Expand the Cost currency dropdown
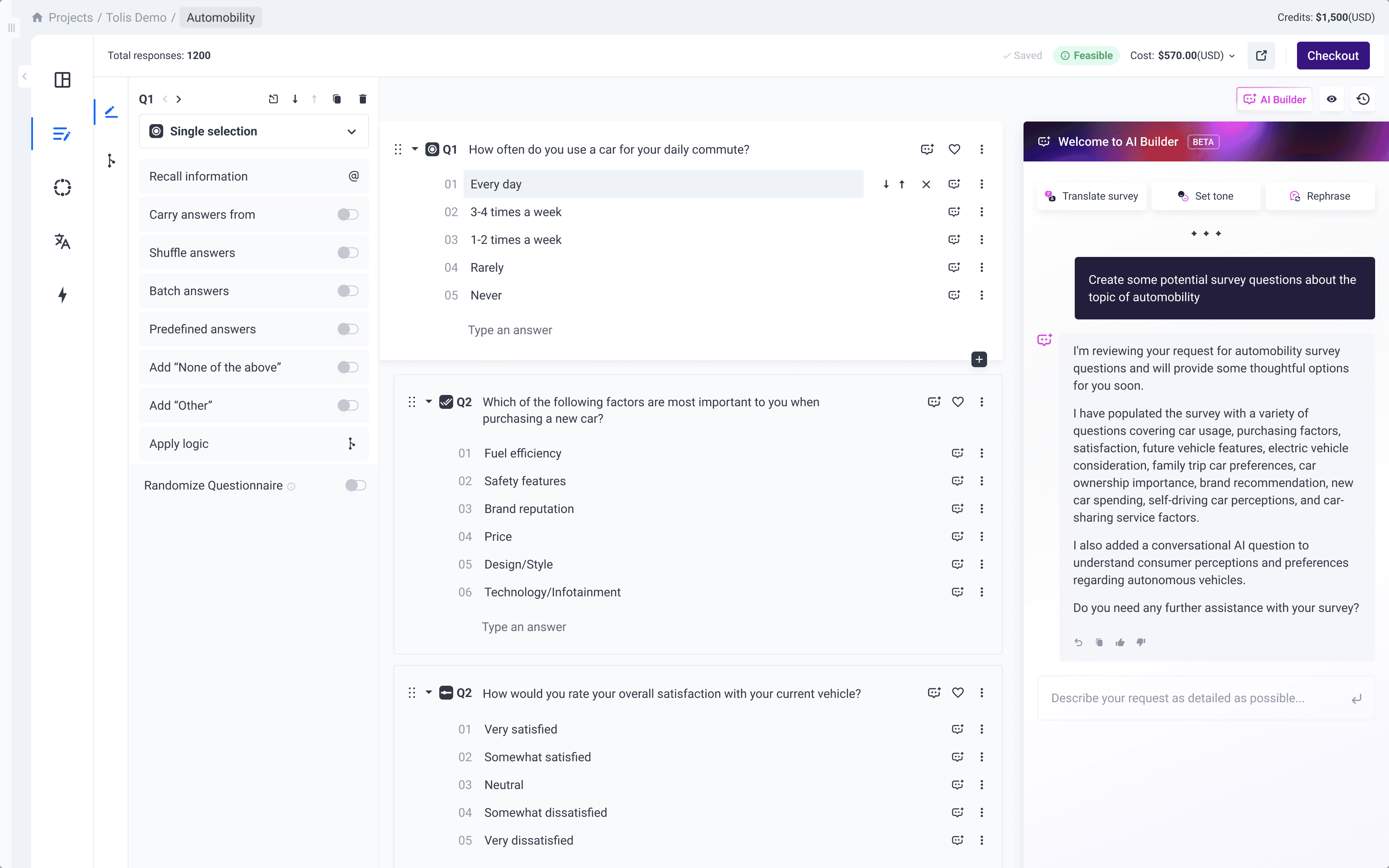The height and width of the screenshot is (868, 1389). point(1232,55)
